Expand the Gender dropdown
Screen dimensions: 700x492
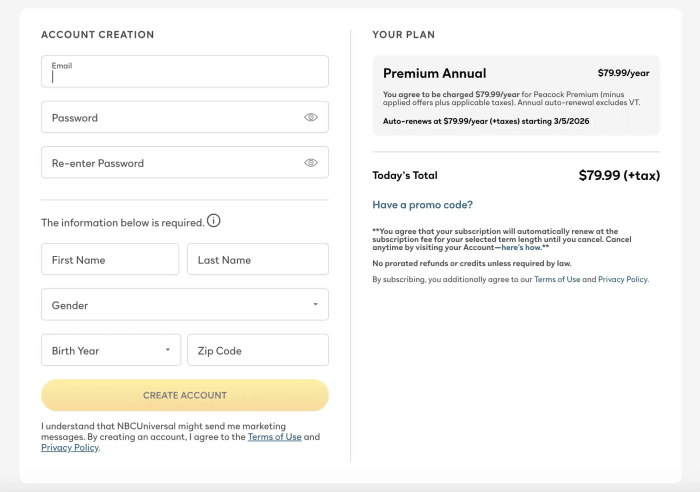(185, 304)
